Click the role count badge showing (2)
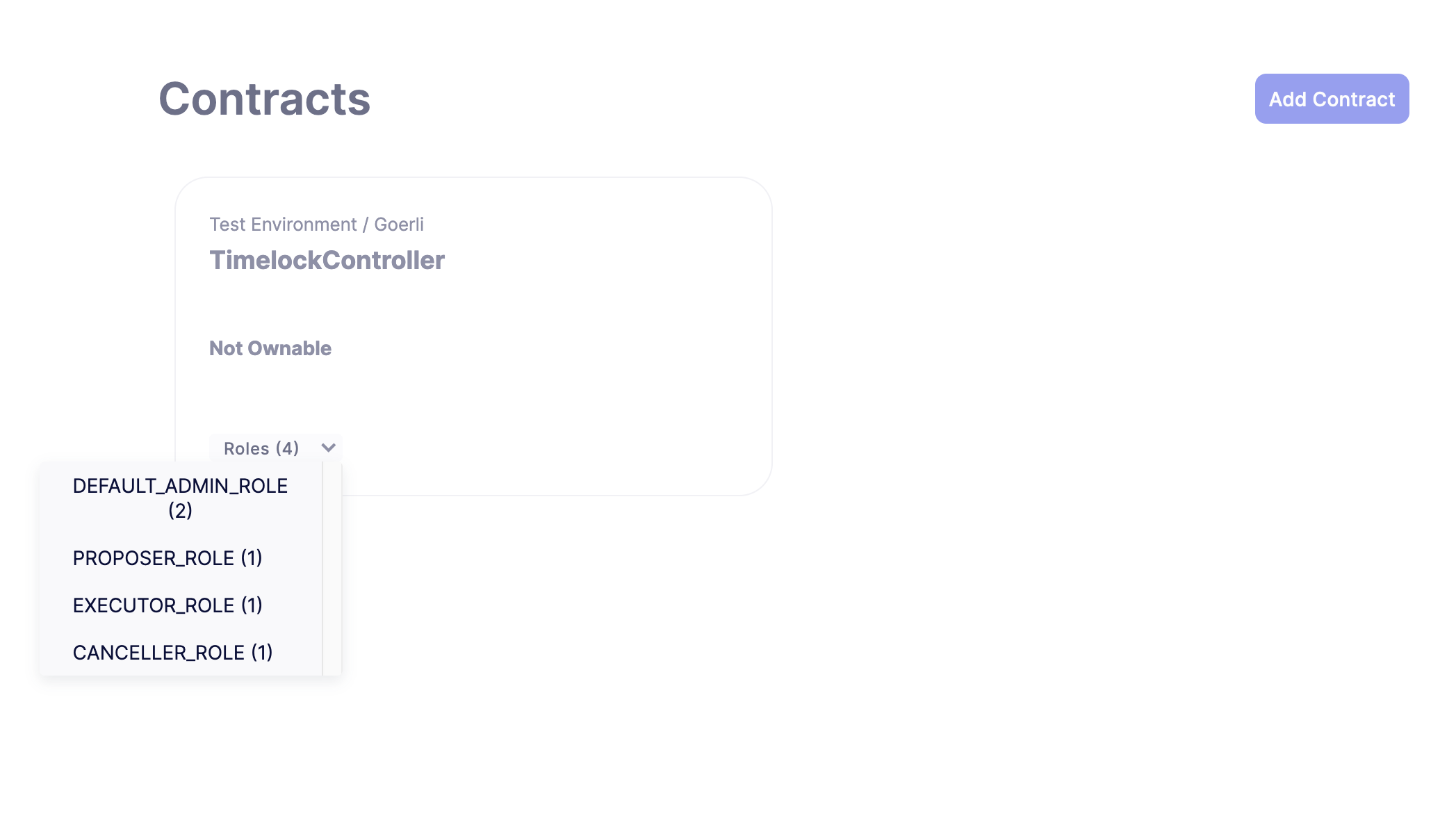Viewport: 1456px width, 816px height. click(x=180, y=511)
